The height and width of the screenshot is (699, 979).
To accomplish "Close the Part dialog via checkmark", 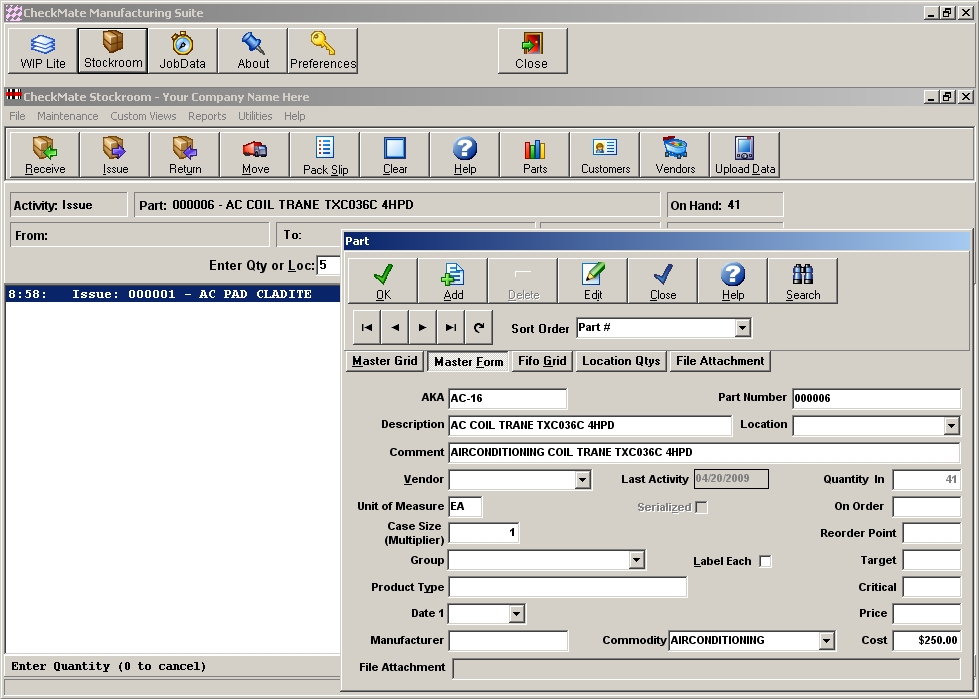I will click(662, 281).
